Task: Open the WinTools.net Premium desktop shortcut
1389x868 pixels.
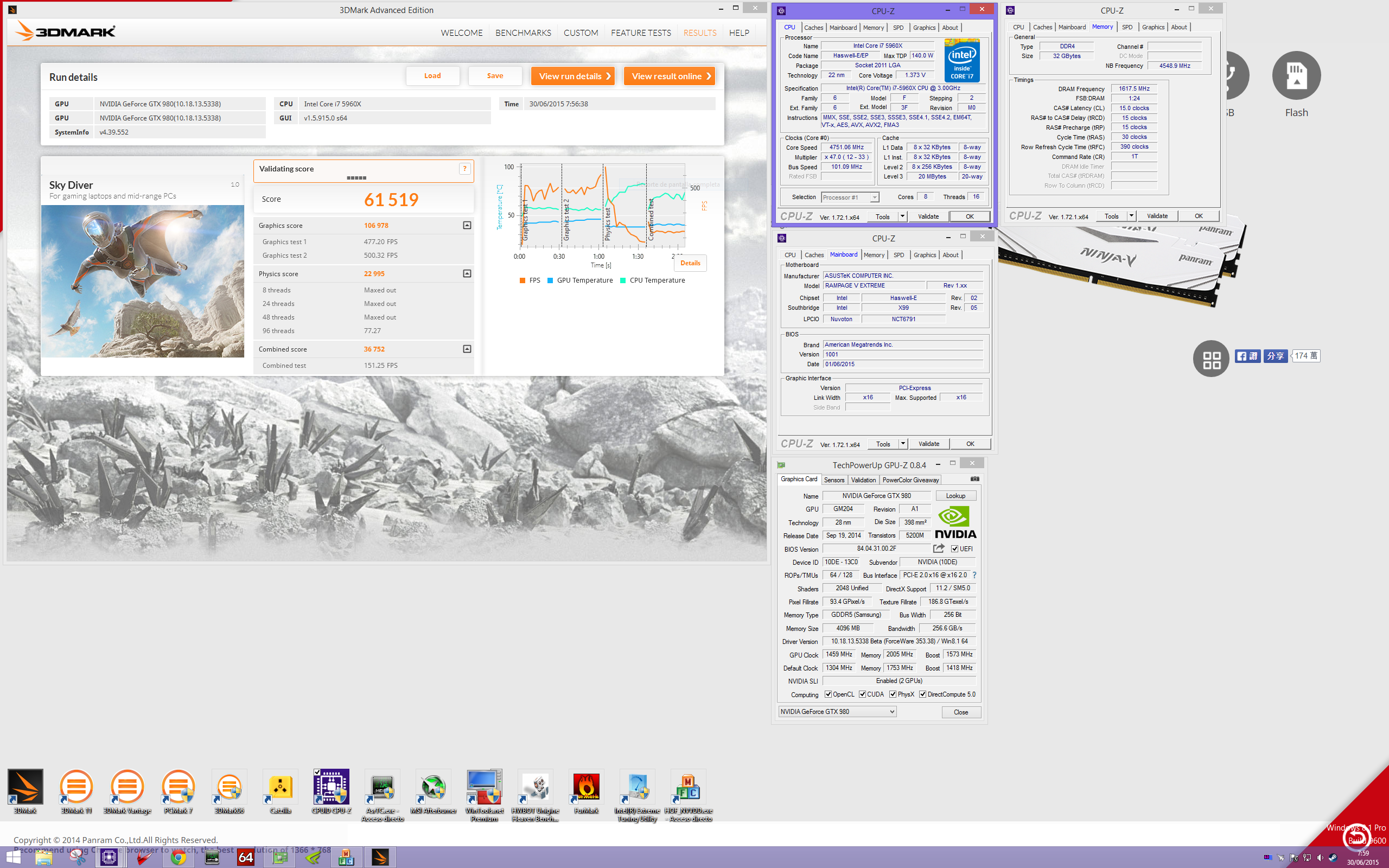Action: pos(485,795)
